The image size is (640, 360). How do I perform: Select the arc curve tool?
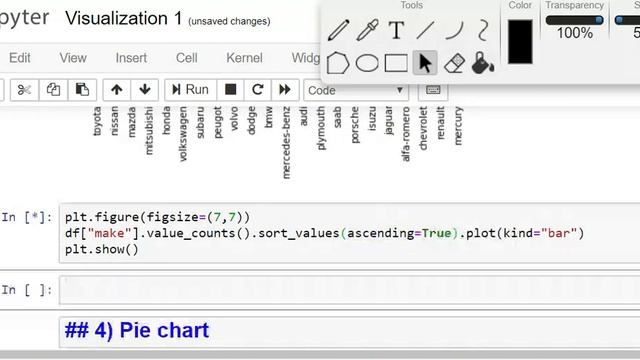[x=454, y=30]
